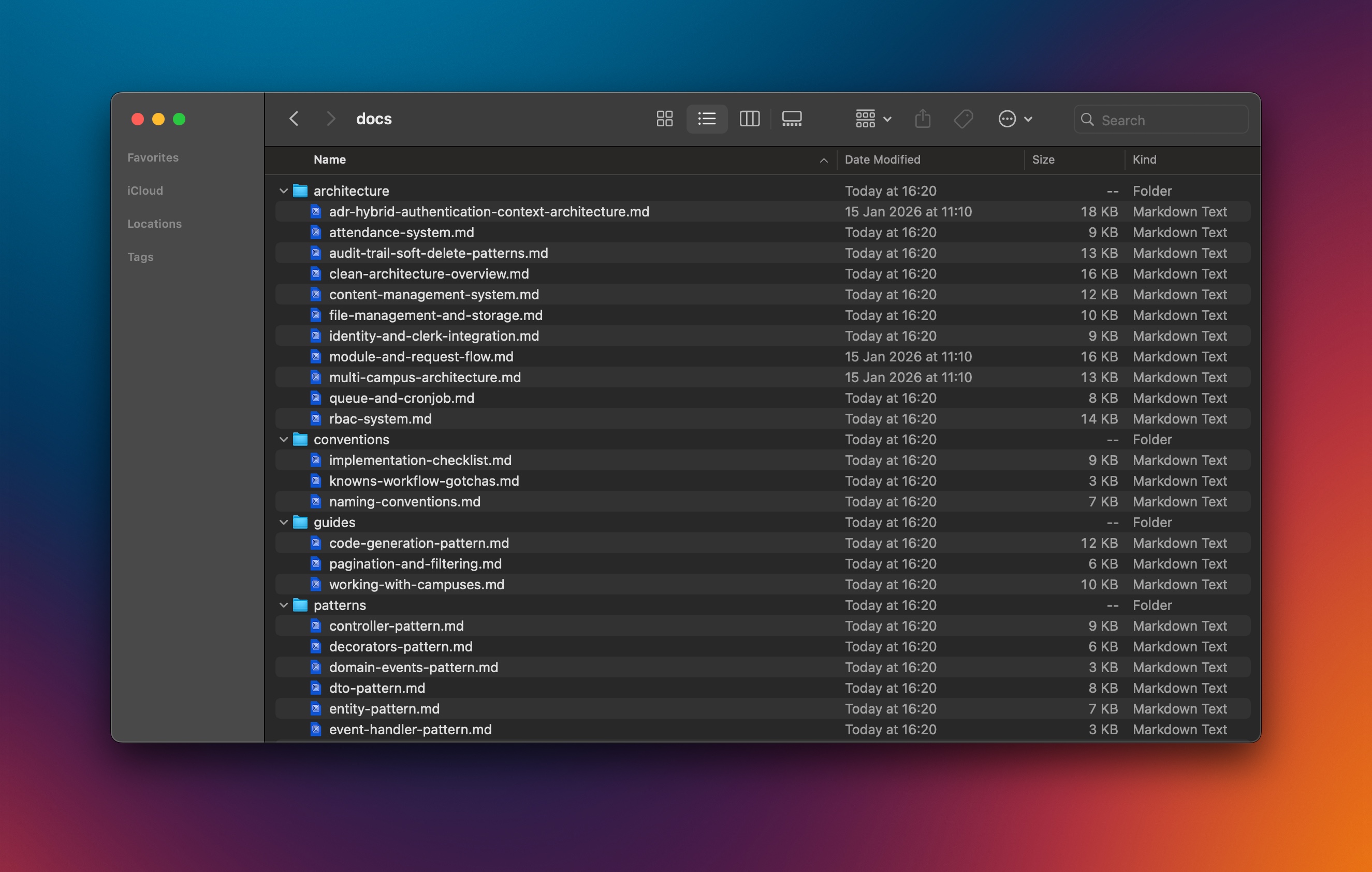Collapse the conventions folder

(x=283, y=440)
